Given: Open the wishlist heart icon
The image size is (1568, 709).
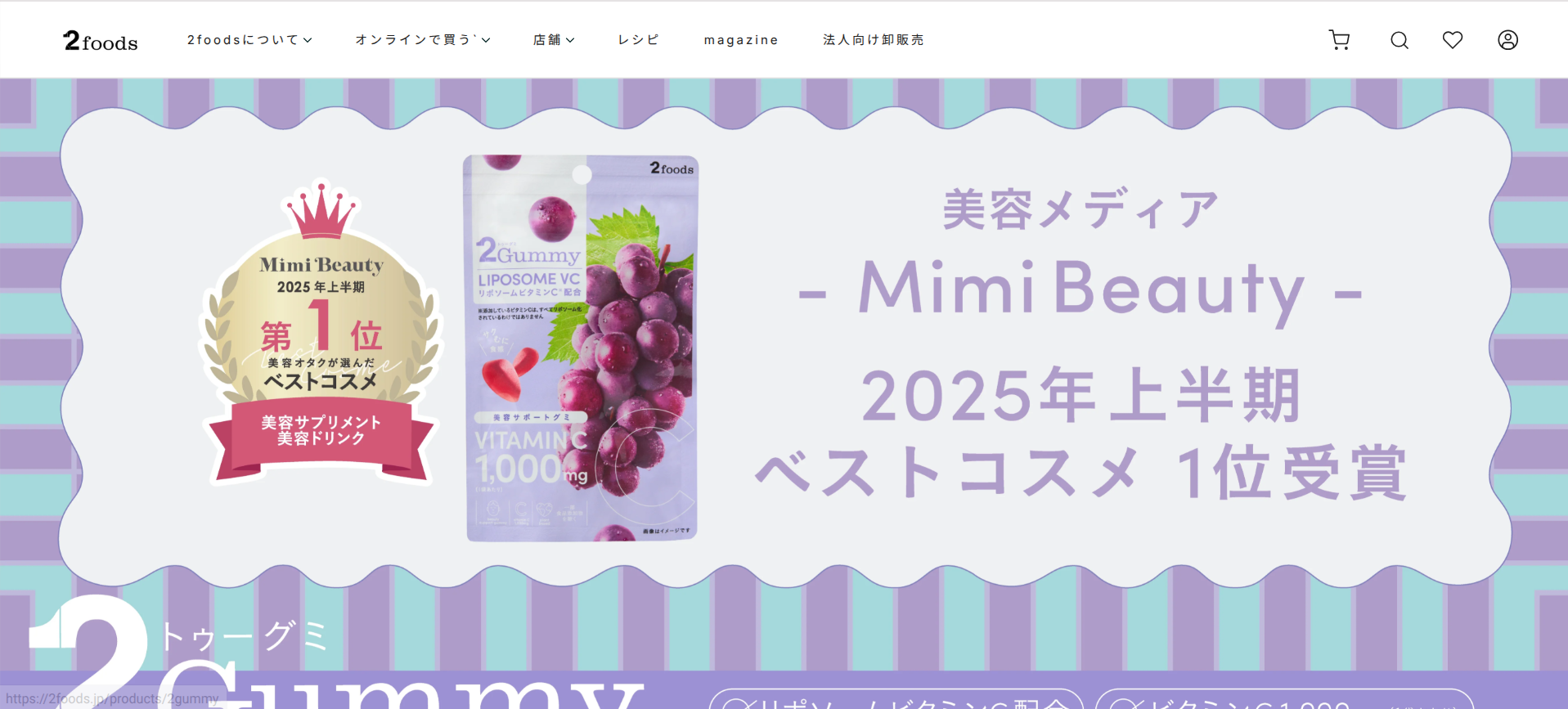Looking at the screenshot, I should 1453,40.
